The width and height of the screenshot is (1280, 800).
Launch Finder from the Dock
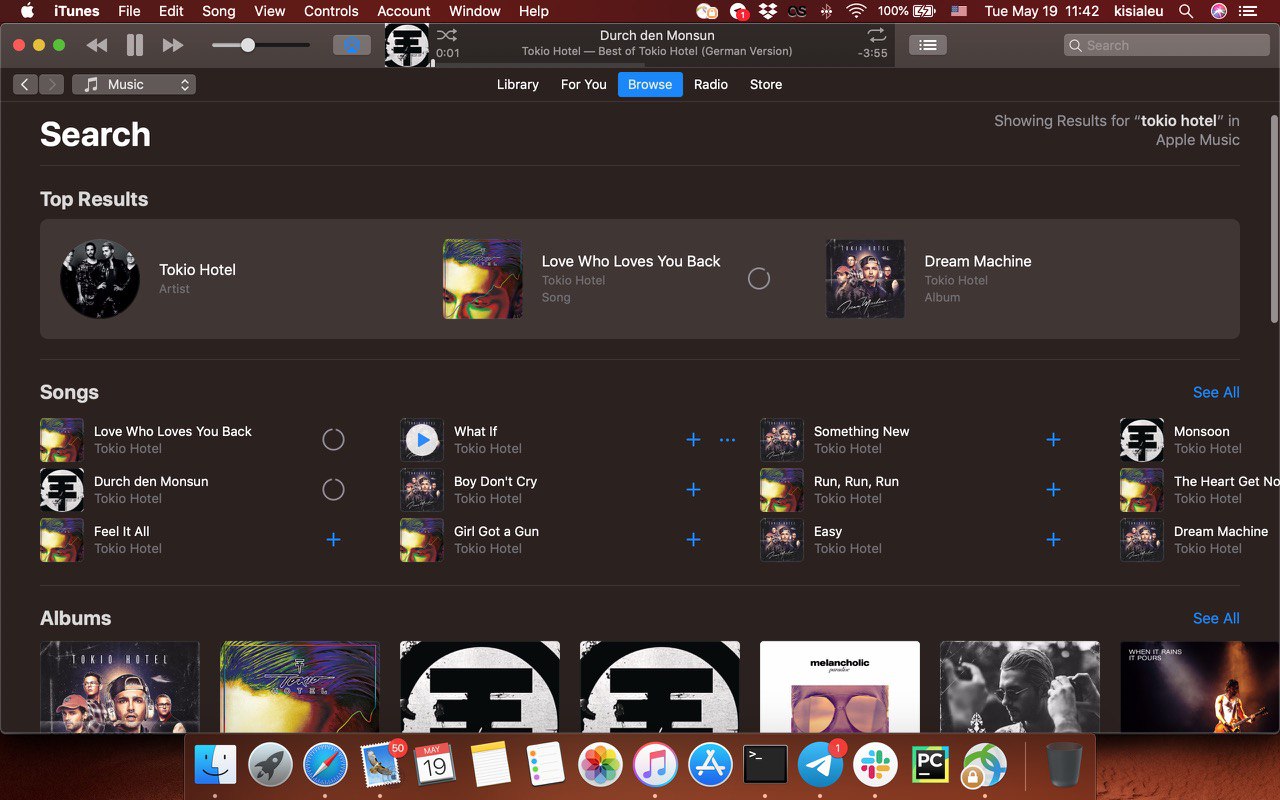(x=215, y=765)
